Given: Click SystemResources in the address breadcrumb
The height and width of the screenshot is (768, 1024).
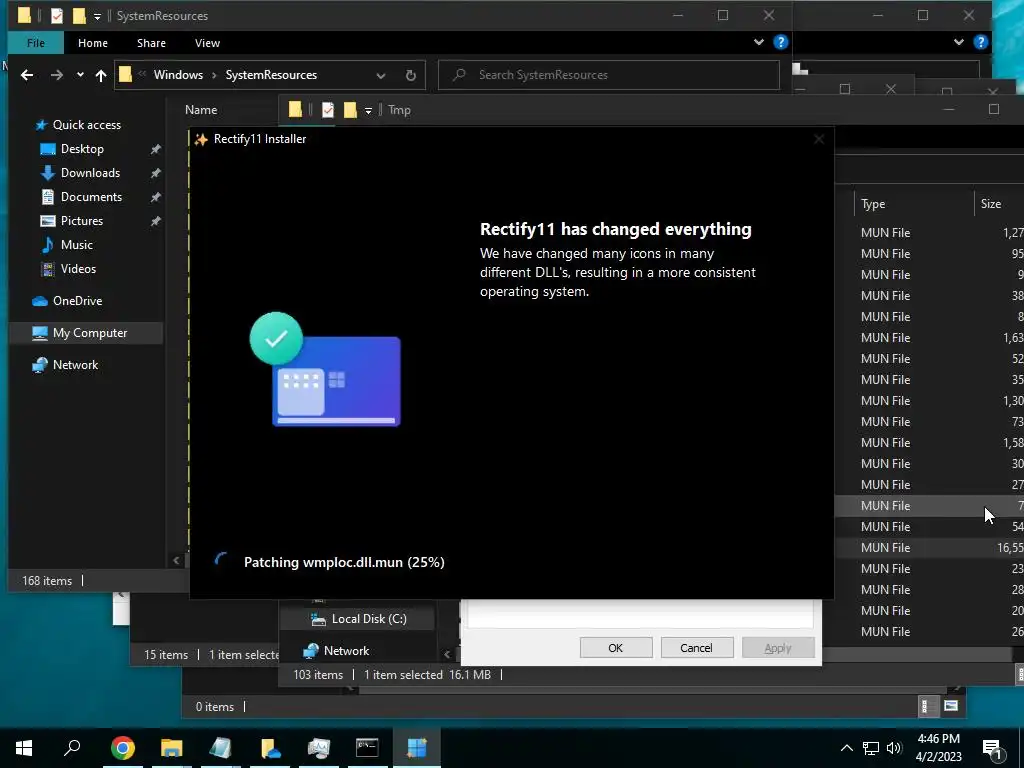Looking at the screenshot, I should click(271, 74).
